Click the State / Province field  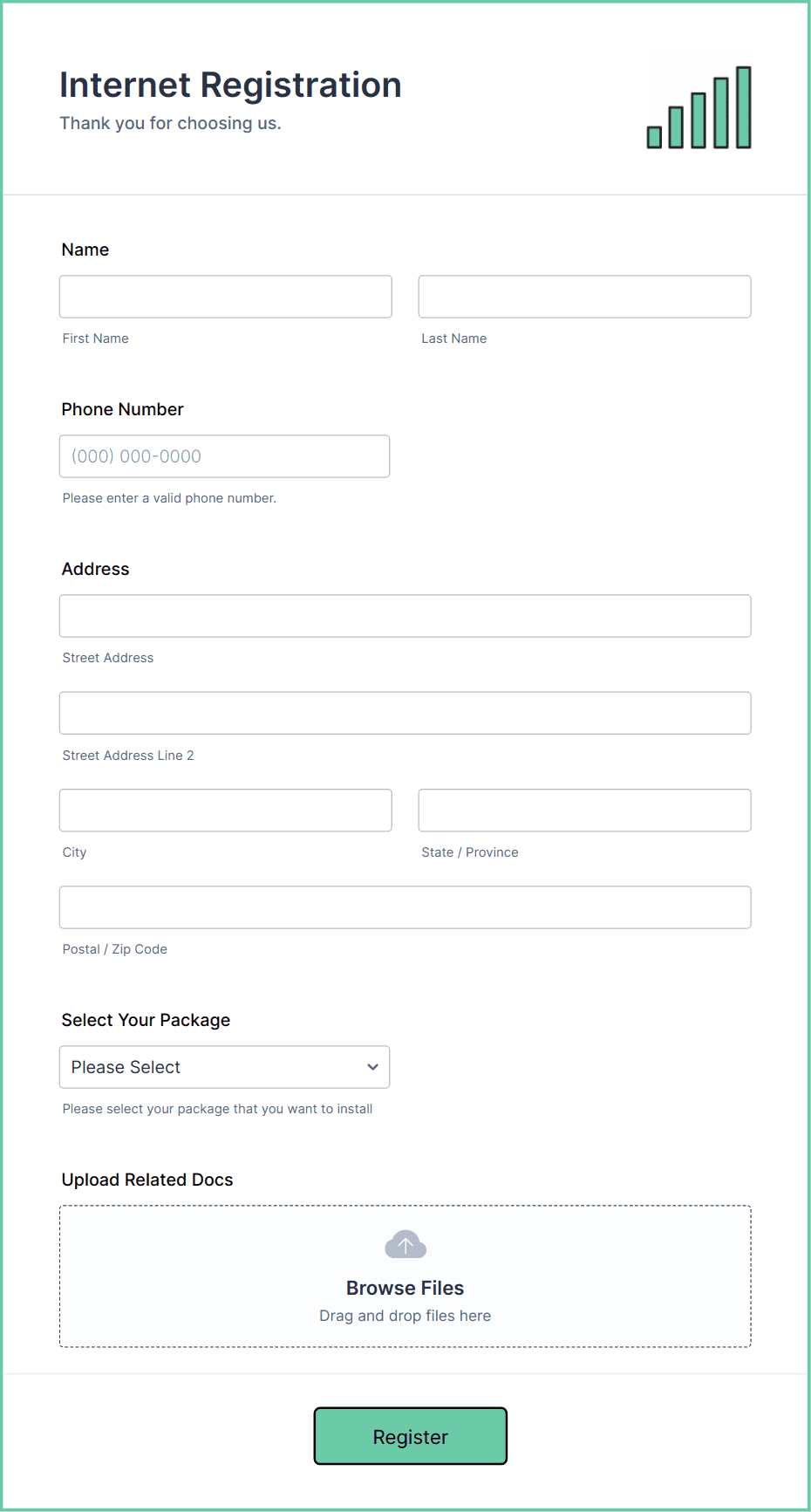point(583,810)
